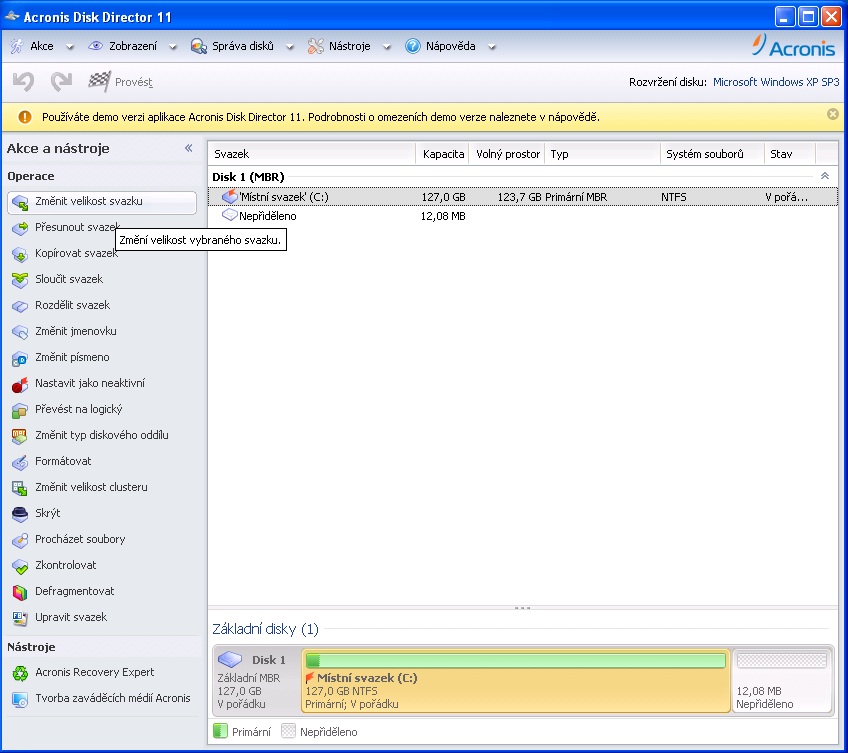
Task: Click the Nepřiděleno 12,08 MB block
Action: (x=781, y=682)
